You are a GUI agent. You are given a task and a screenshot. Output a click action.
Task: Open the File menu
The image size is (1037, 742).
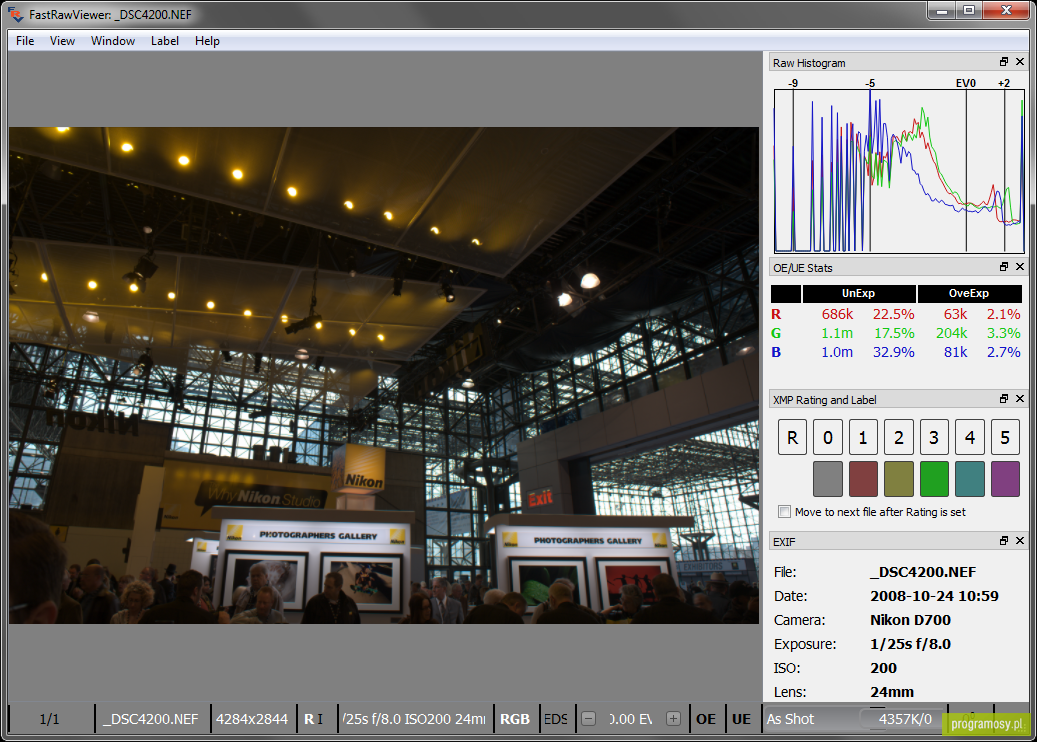point(25,41)
